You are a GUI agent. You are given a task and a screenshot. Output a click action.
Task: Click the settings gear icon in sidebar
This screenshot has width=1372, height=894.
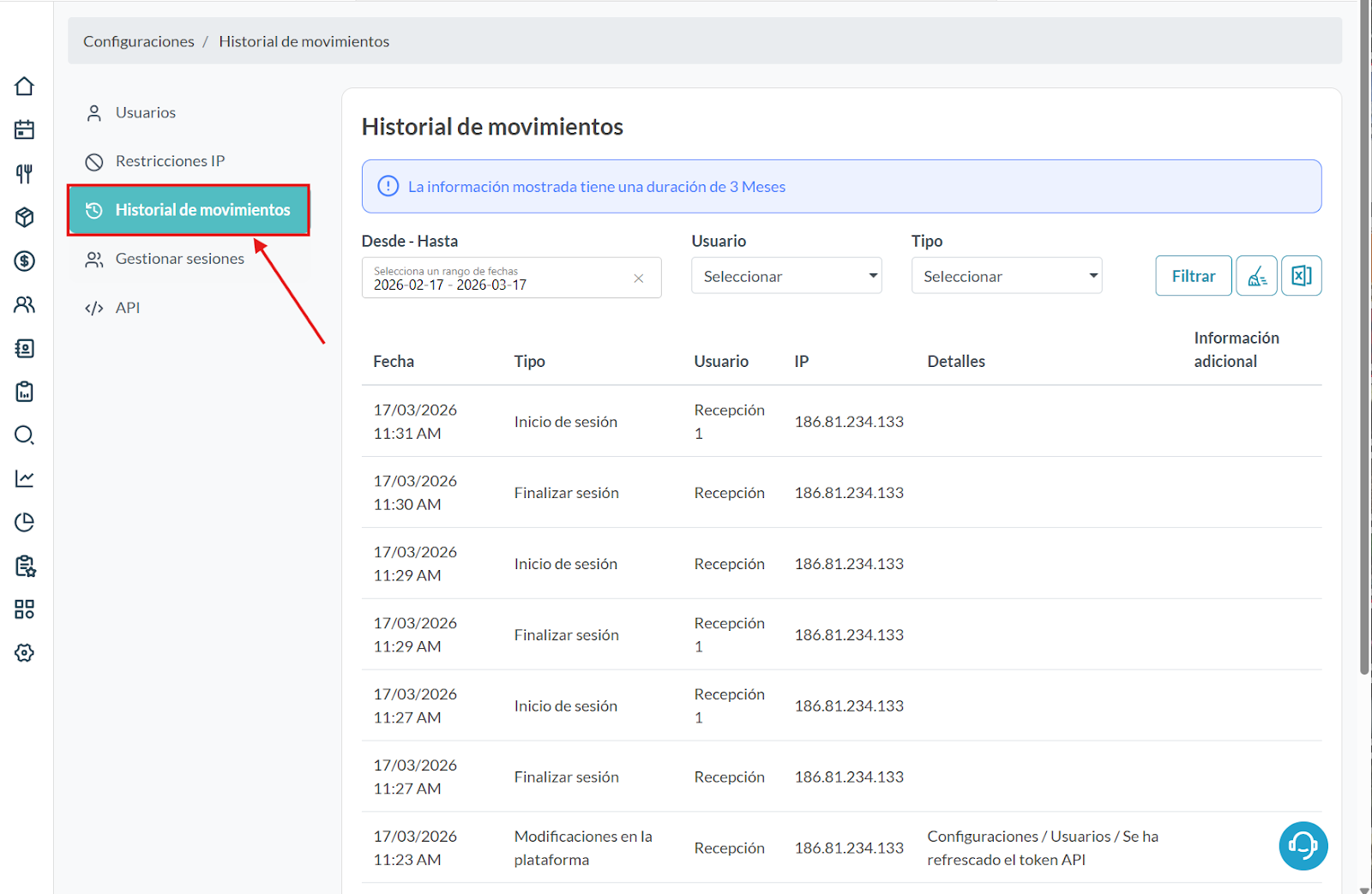tap(24, 653)
